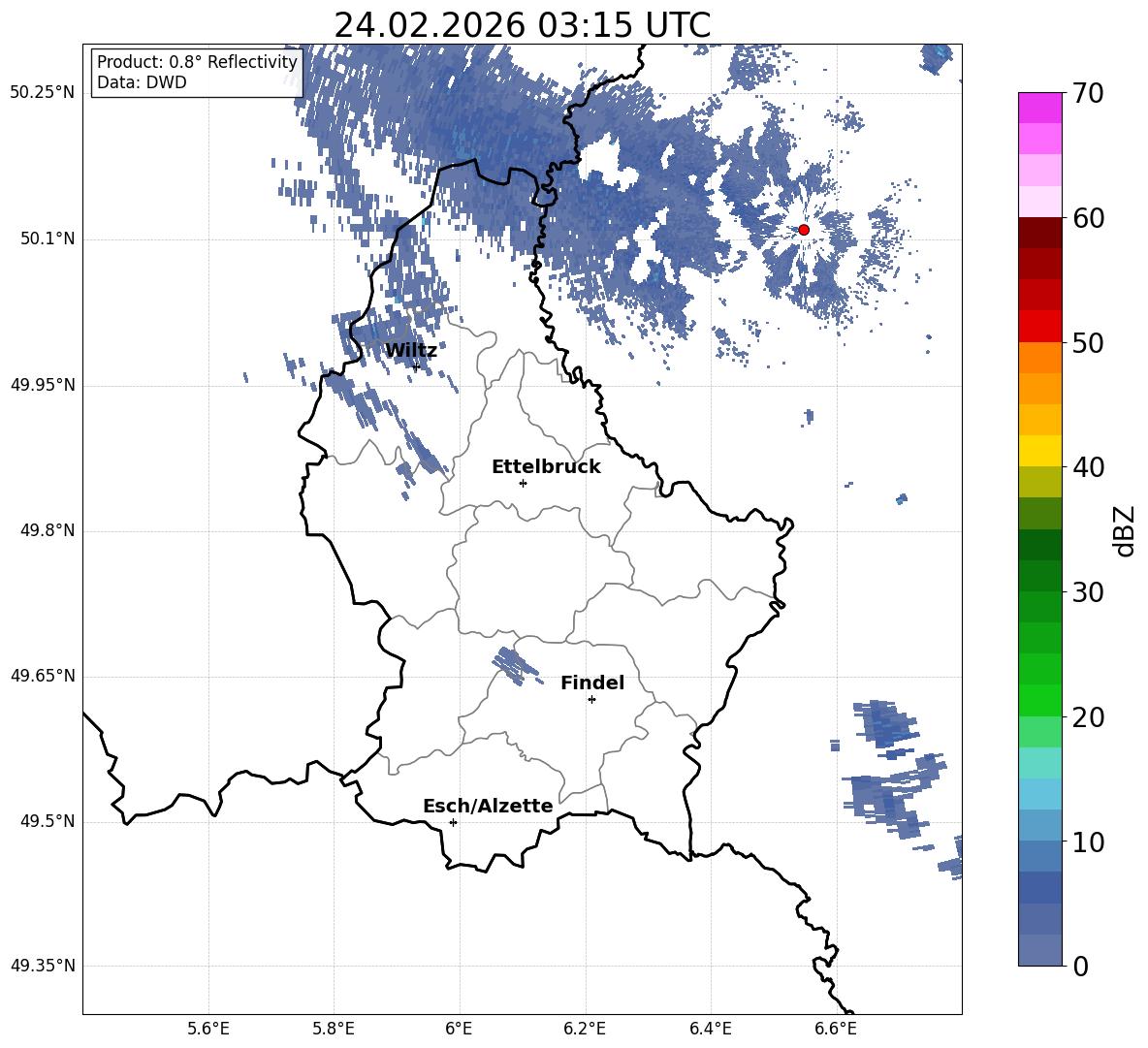This screenshot has height=1048, width=1148.
Task: Click the 50.25°N latitude label
Action: point(43,93)
